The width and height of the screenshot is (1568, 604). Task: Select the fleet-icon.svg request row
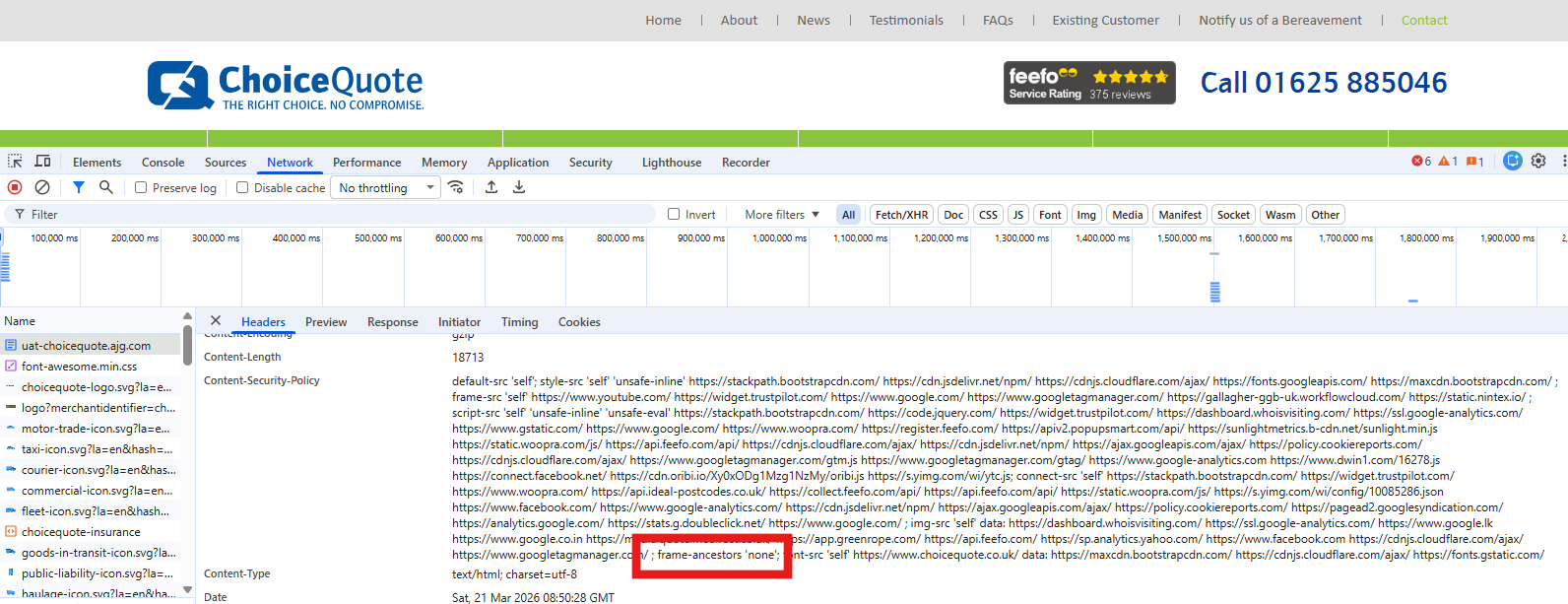(x=91, y=511)
